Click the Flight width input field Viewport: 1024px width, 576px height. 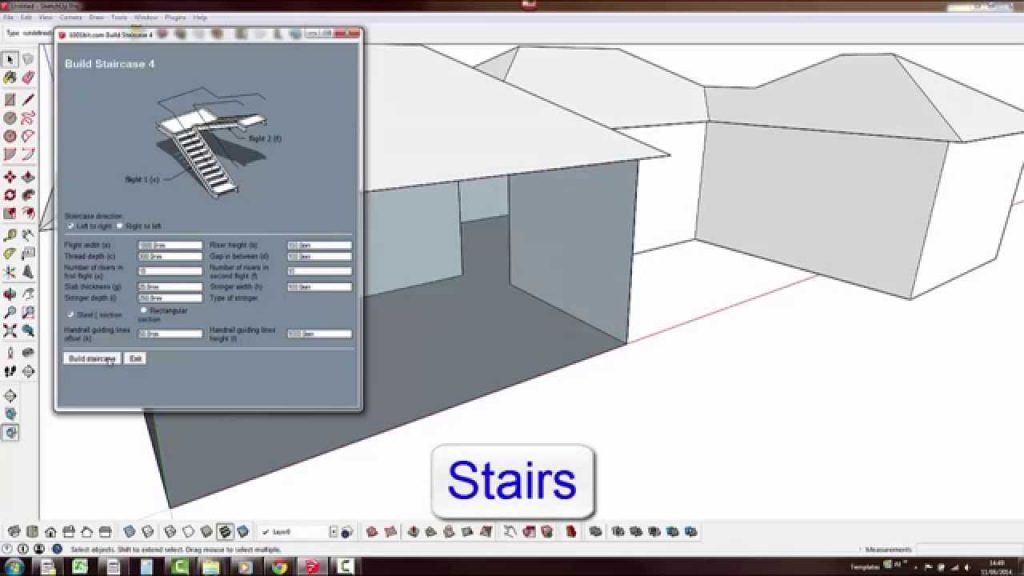[x=170, y=245]
